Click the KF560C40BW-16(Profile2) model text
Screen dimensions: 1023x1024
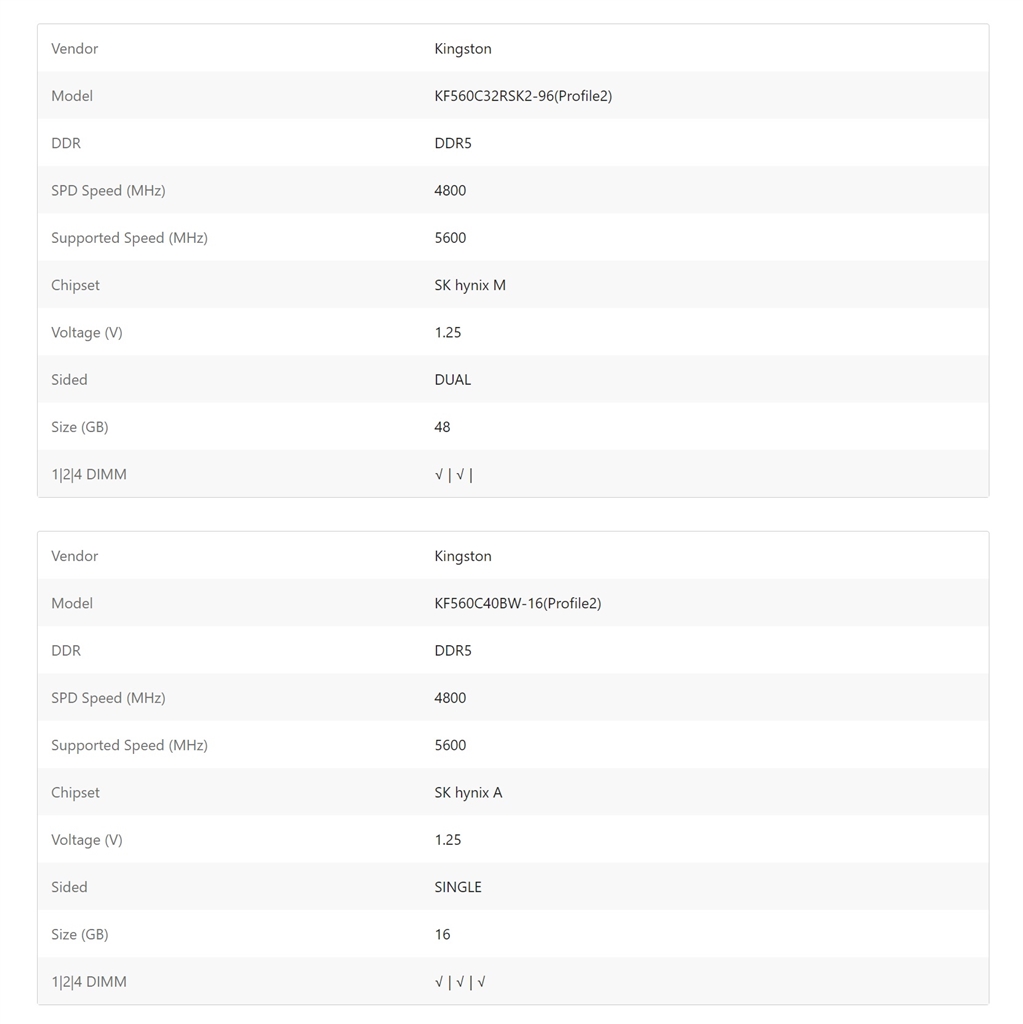coord(517,603)
